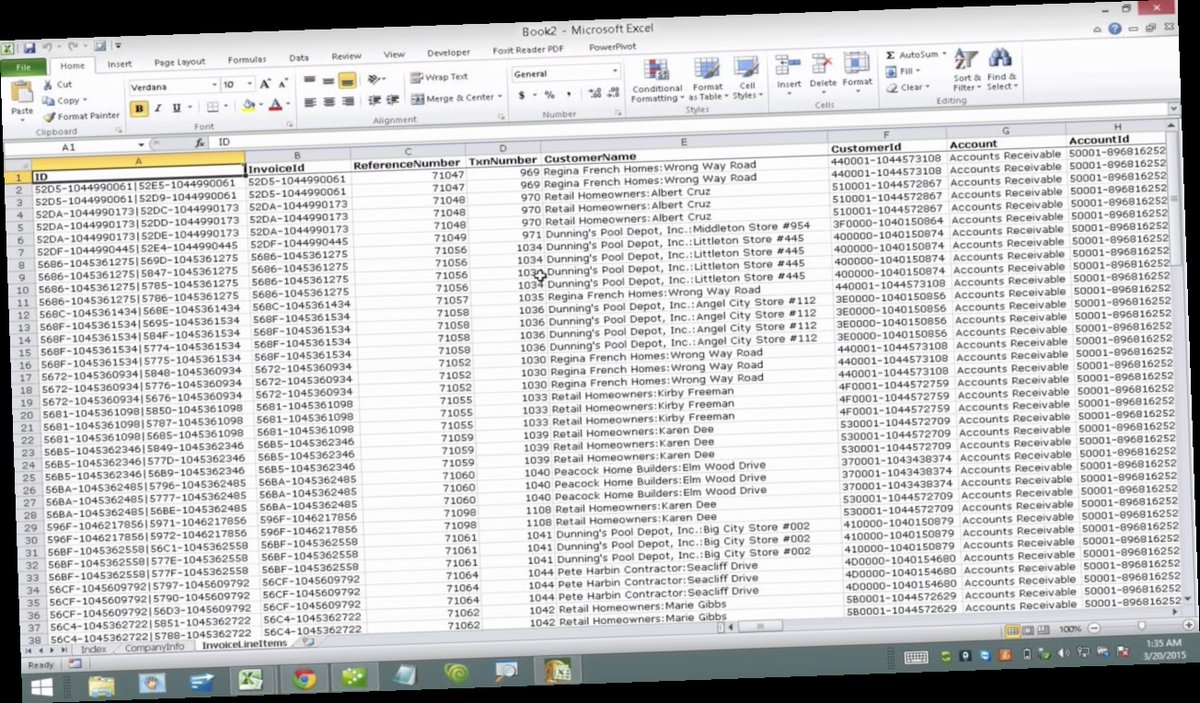Screen dimensions: 1200x703
Task: Toggle Underline formatting
Action: [176, 108]
